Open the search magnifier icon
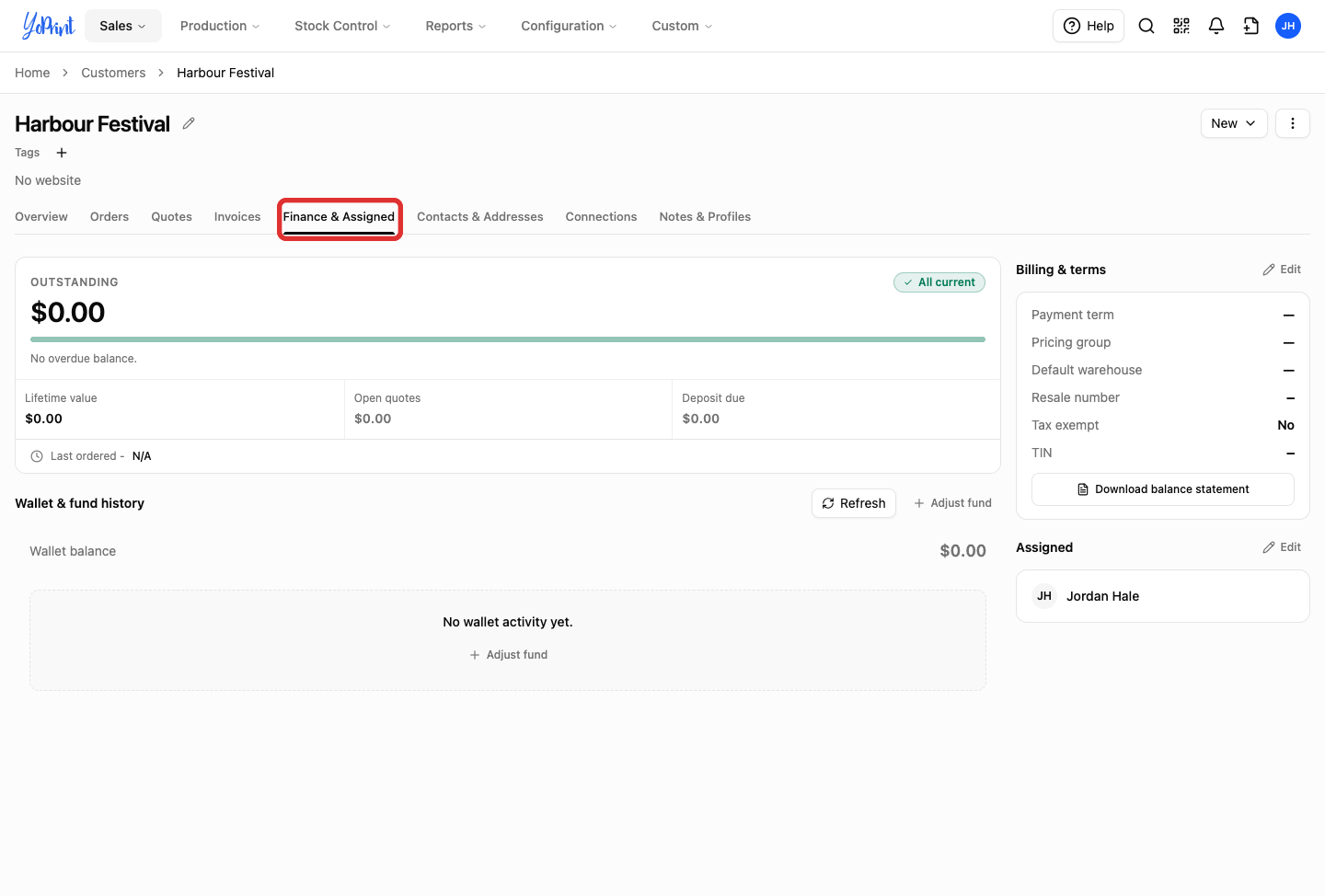1325x896 pixels. (1146, 26)
